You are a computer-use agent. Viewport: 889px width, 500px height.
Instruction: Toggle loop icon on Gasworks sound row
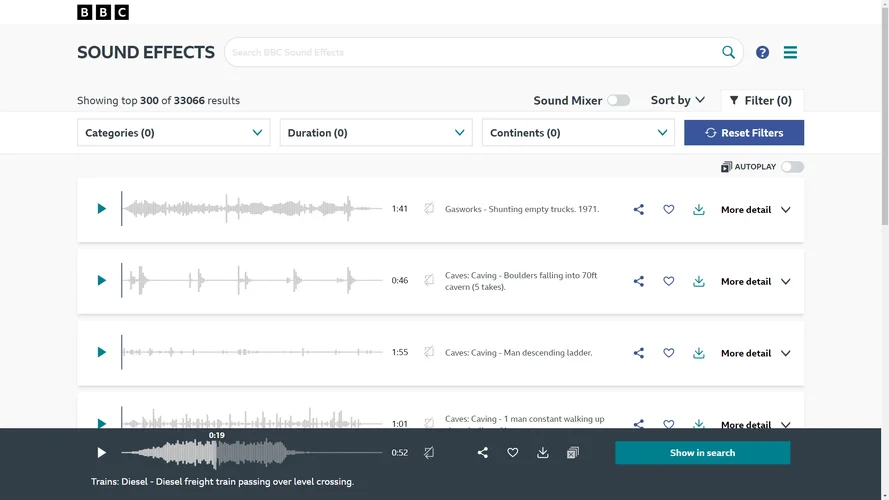pyautogui.click(x=429, y=209)
